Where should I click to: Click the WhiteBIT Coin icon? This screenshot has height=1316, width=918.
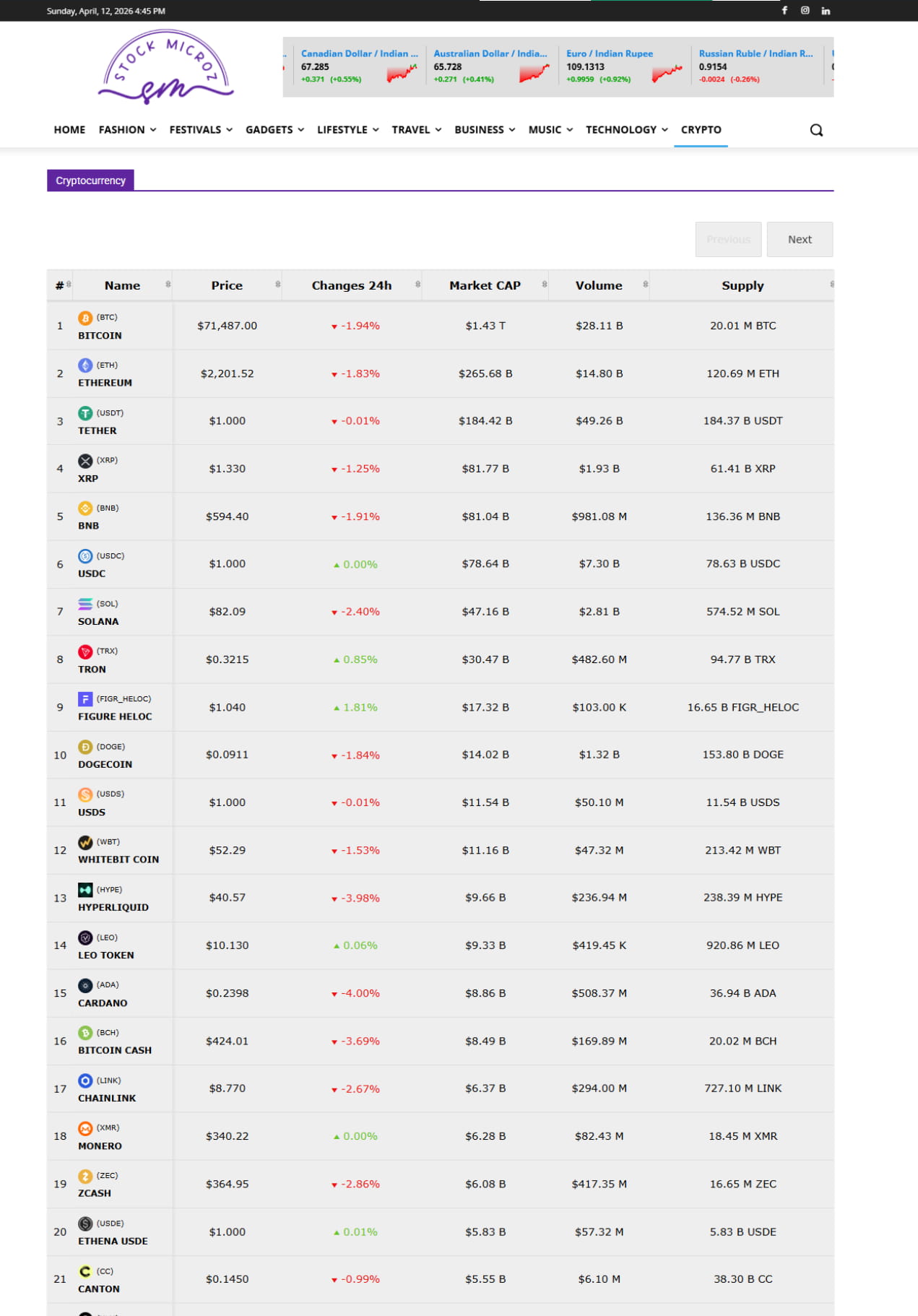point(85,842)
